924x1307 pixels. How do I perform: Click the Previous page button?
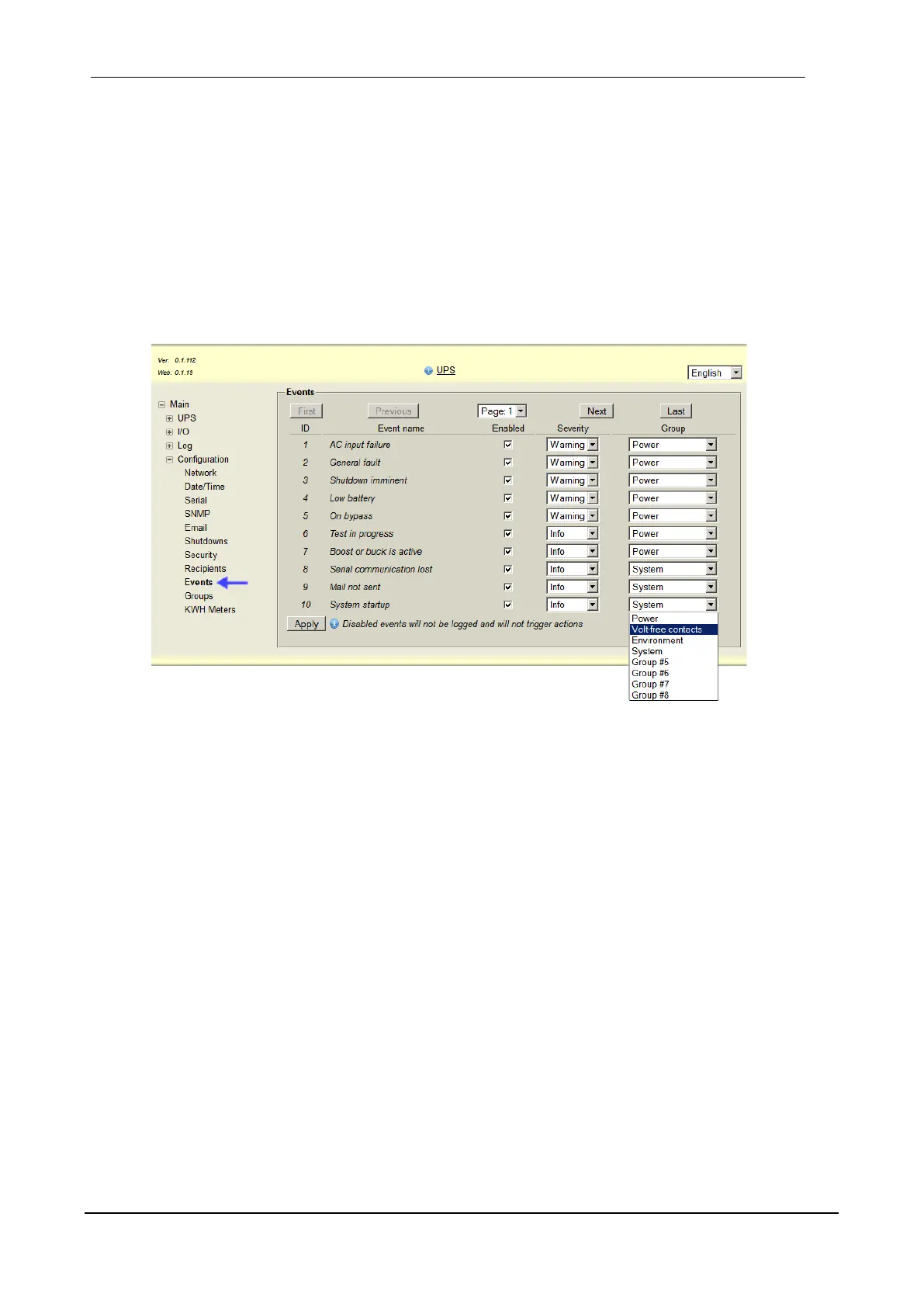click(x=393, y=411)
